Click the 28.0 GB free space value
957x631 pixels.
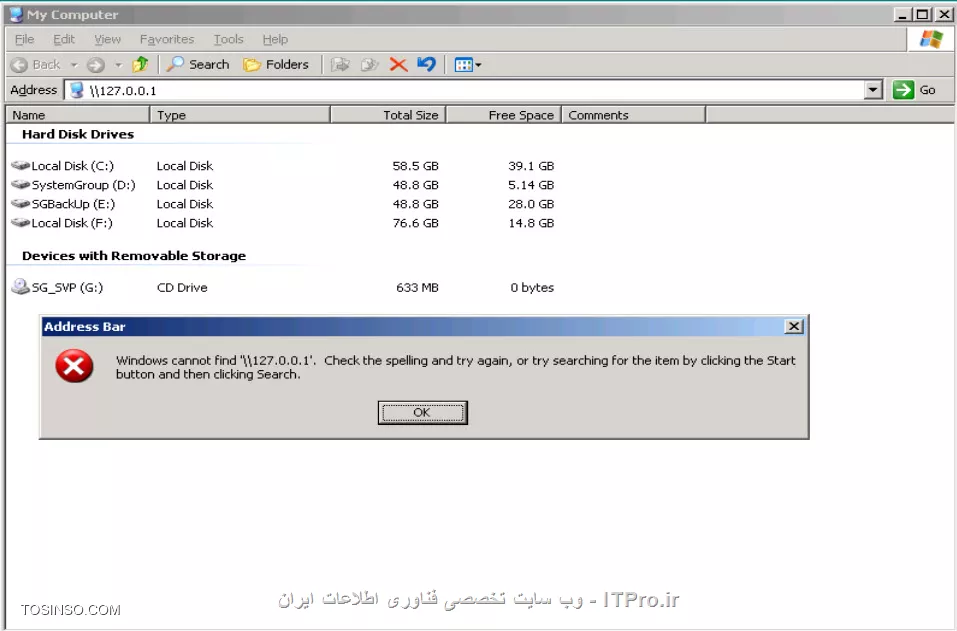tap(531, 204)
